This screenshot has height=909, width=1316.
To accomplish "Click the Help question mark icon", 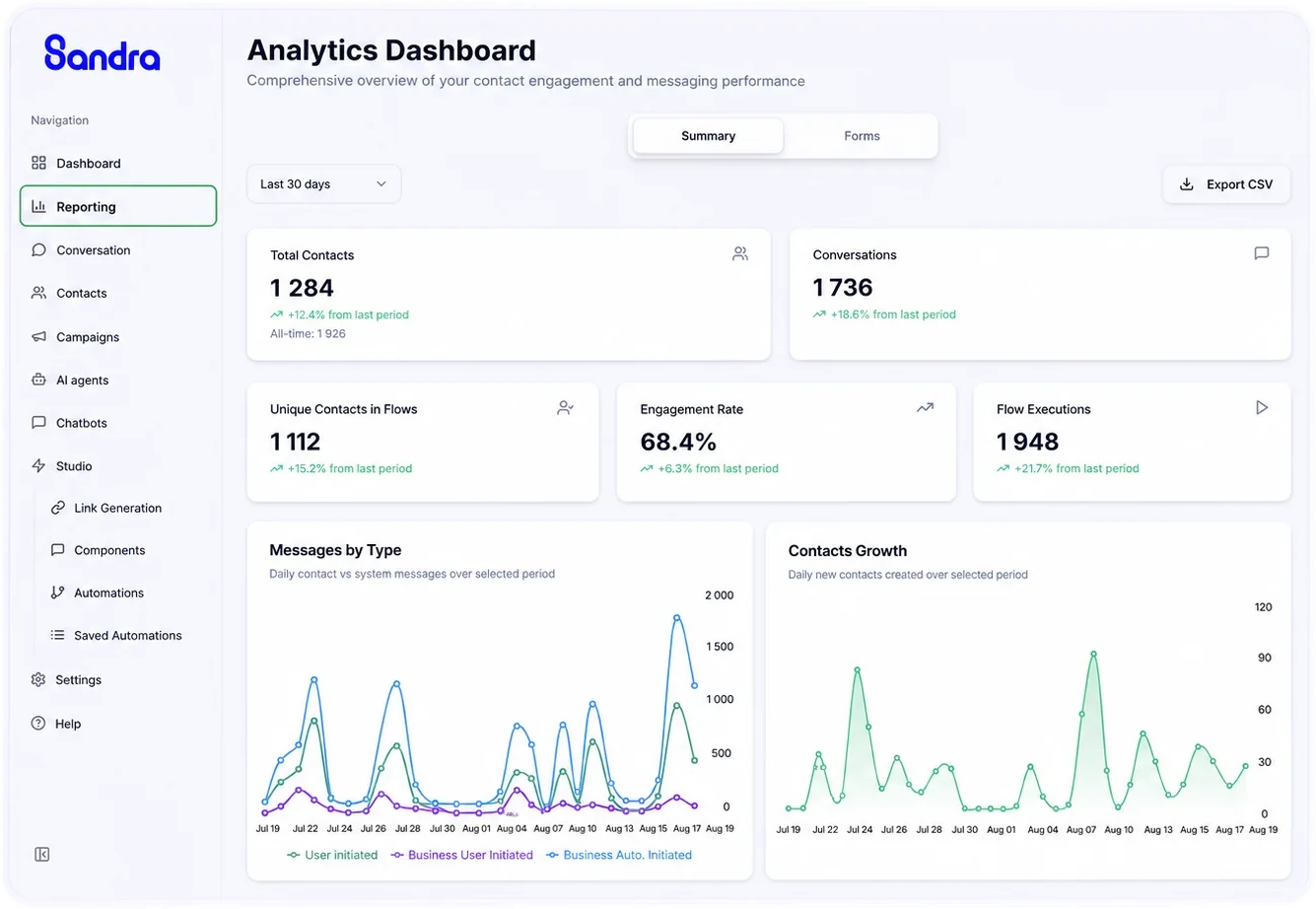I will [x=38, y=723].
